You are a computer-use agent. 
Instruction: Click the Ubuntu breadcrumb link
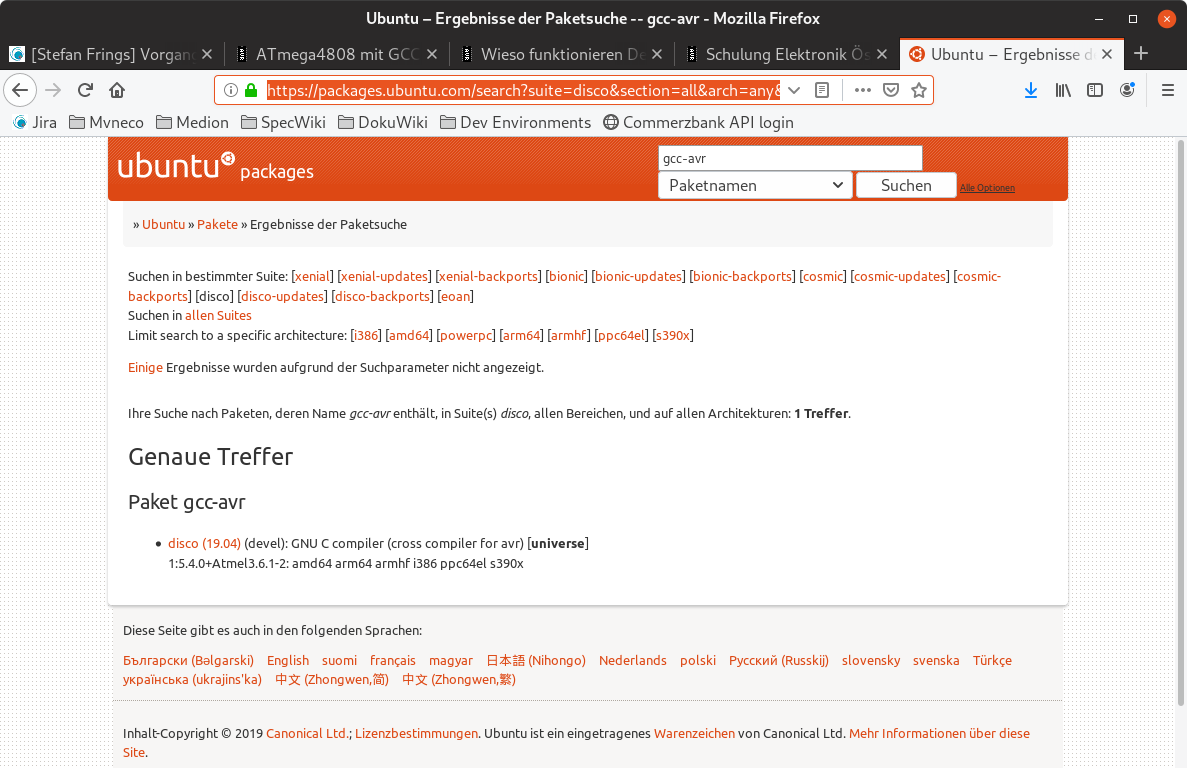[164, 225]
